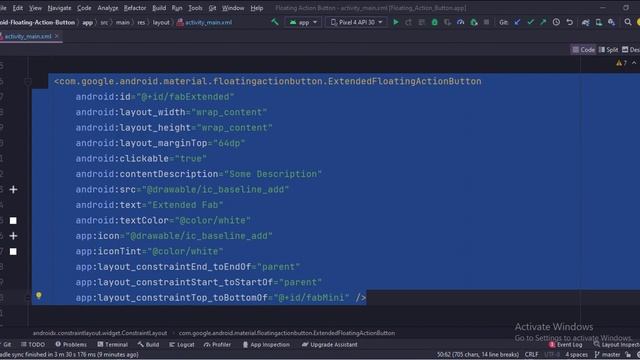This screenshot has height=360, width=640.
Task: Open the Terminal tool window
Action: 113,344
